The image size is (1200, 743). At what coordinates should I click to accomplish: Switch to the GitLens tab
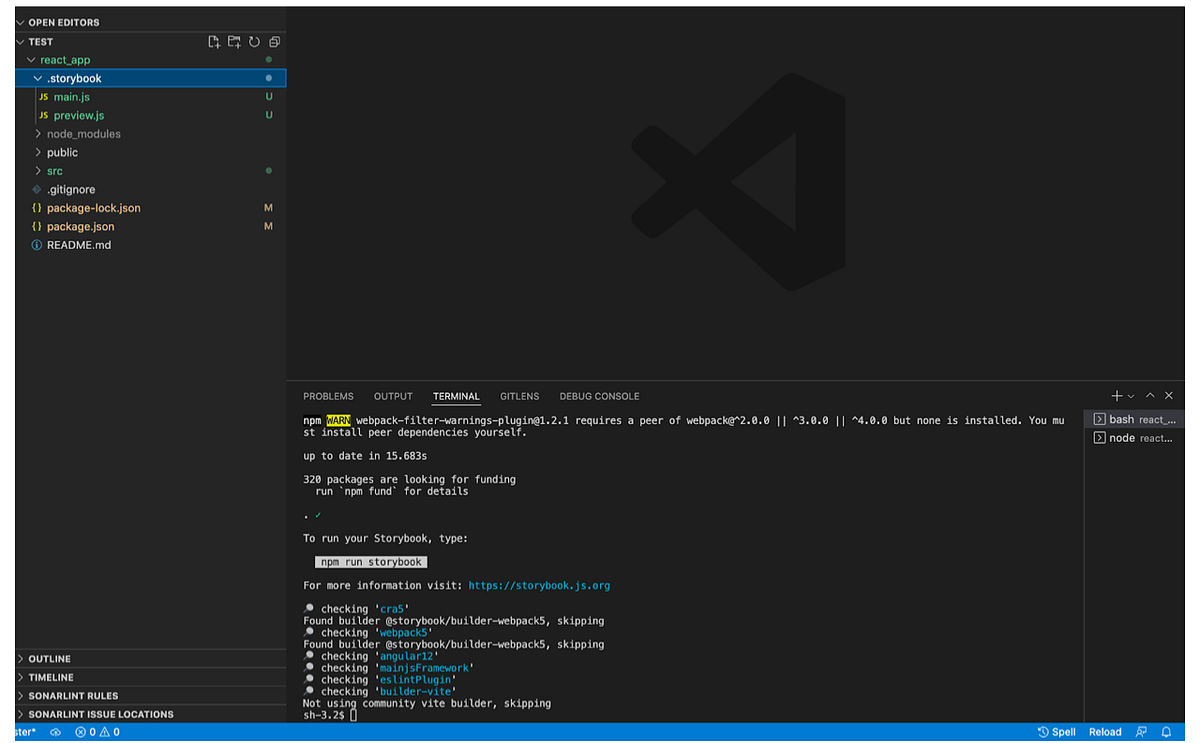(x=519, y=397)
